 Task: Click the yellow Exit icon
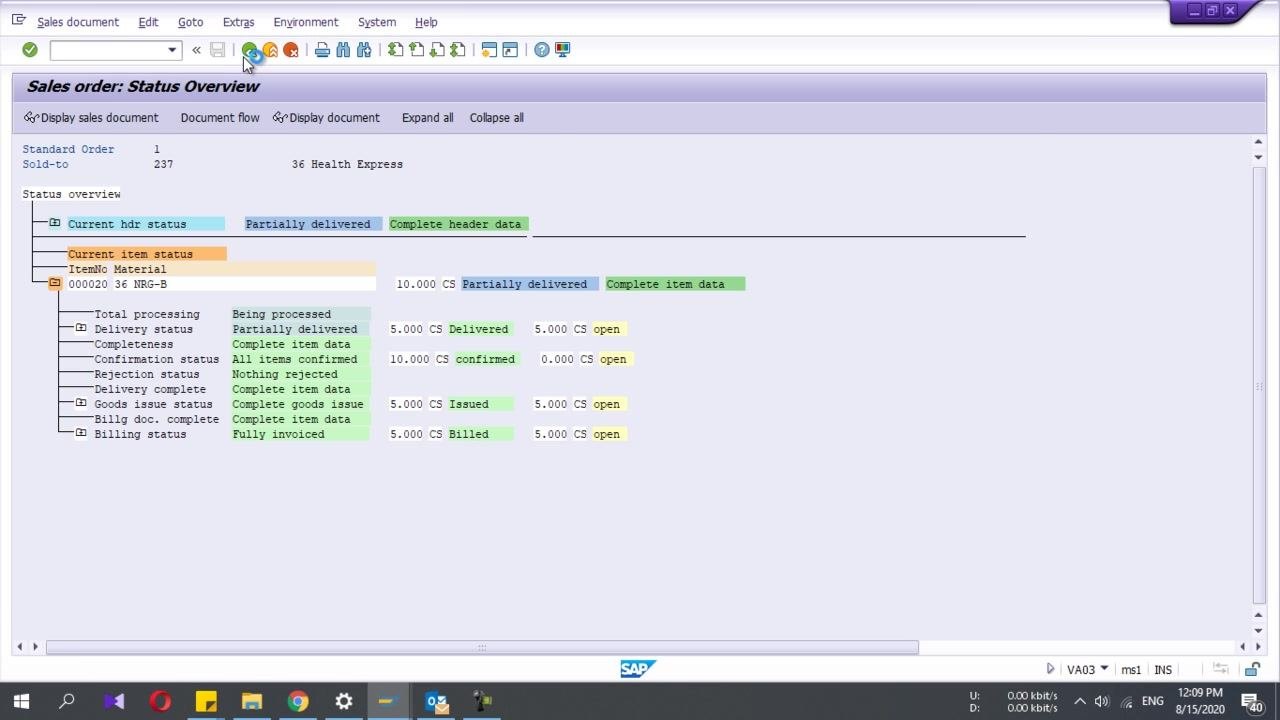(270, 50)
